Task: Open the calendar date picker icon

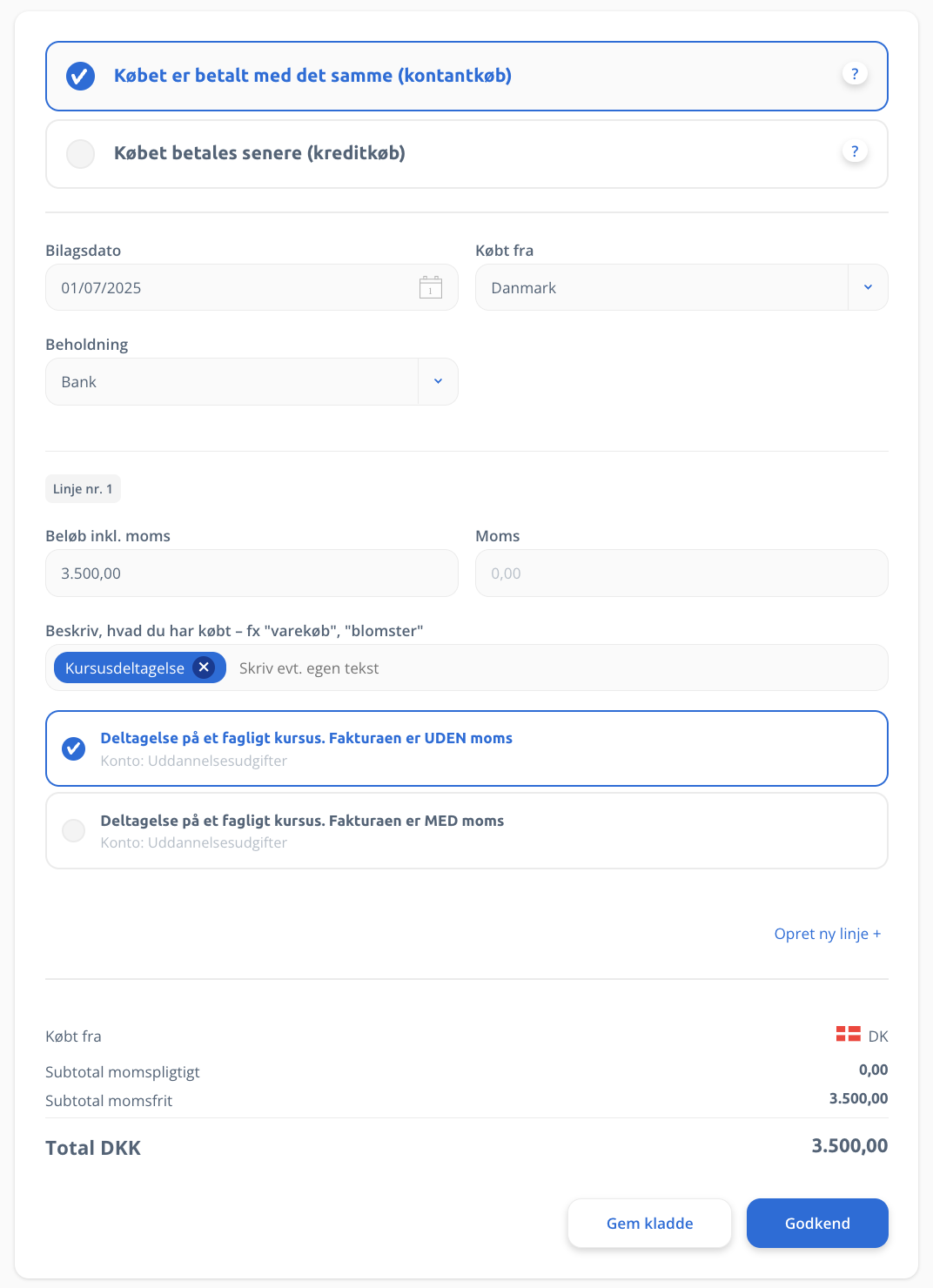Action: tap(431, 287)
